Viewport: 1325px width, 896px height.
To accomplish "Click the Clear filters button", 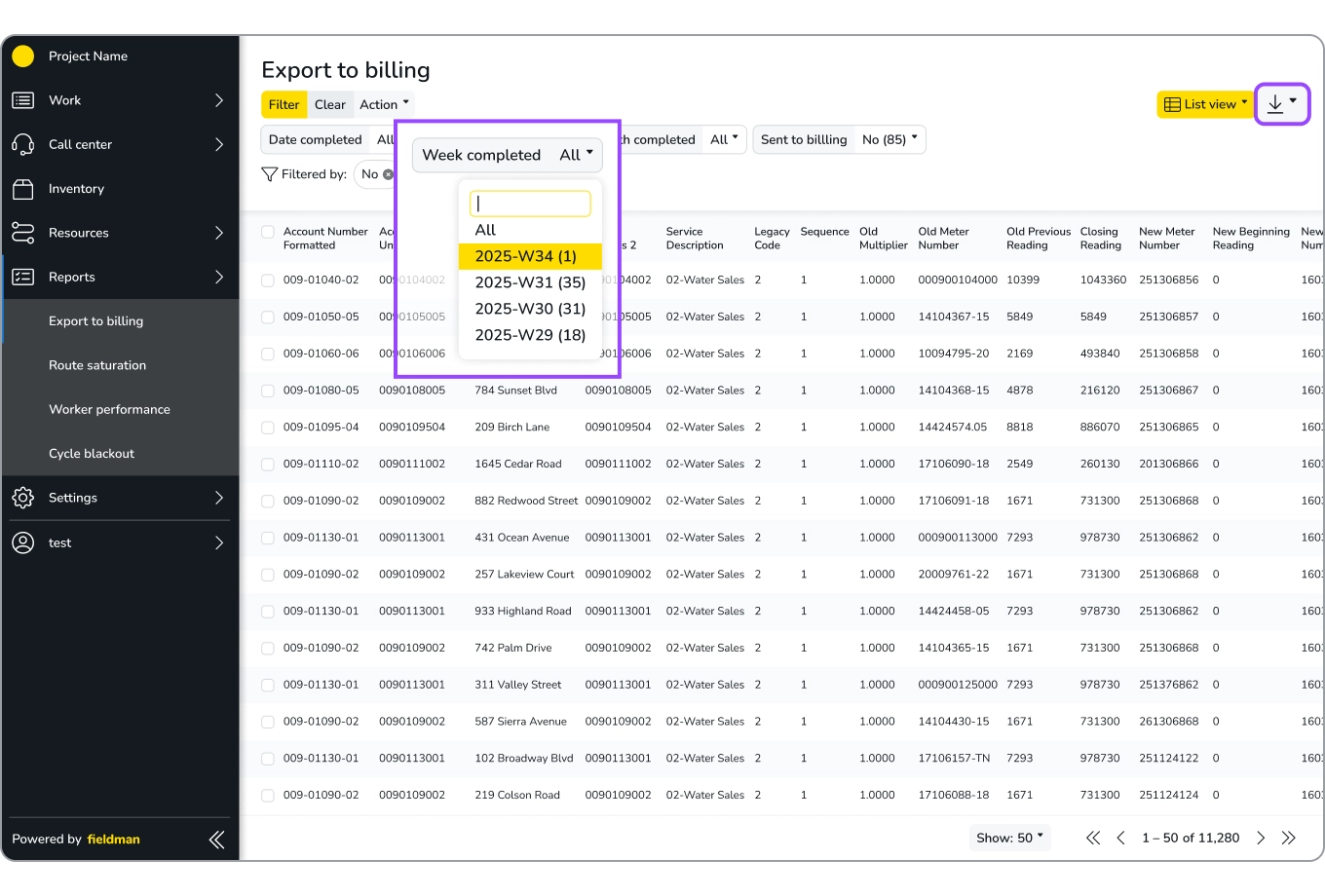I will pos(330,104).
